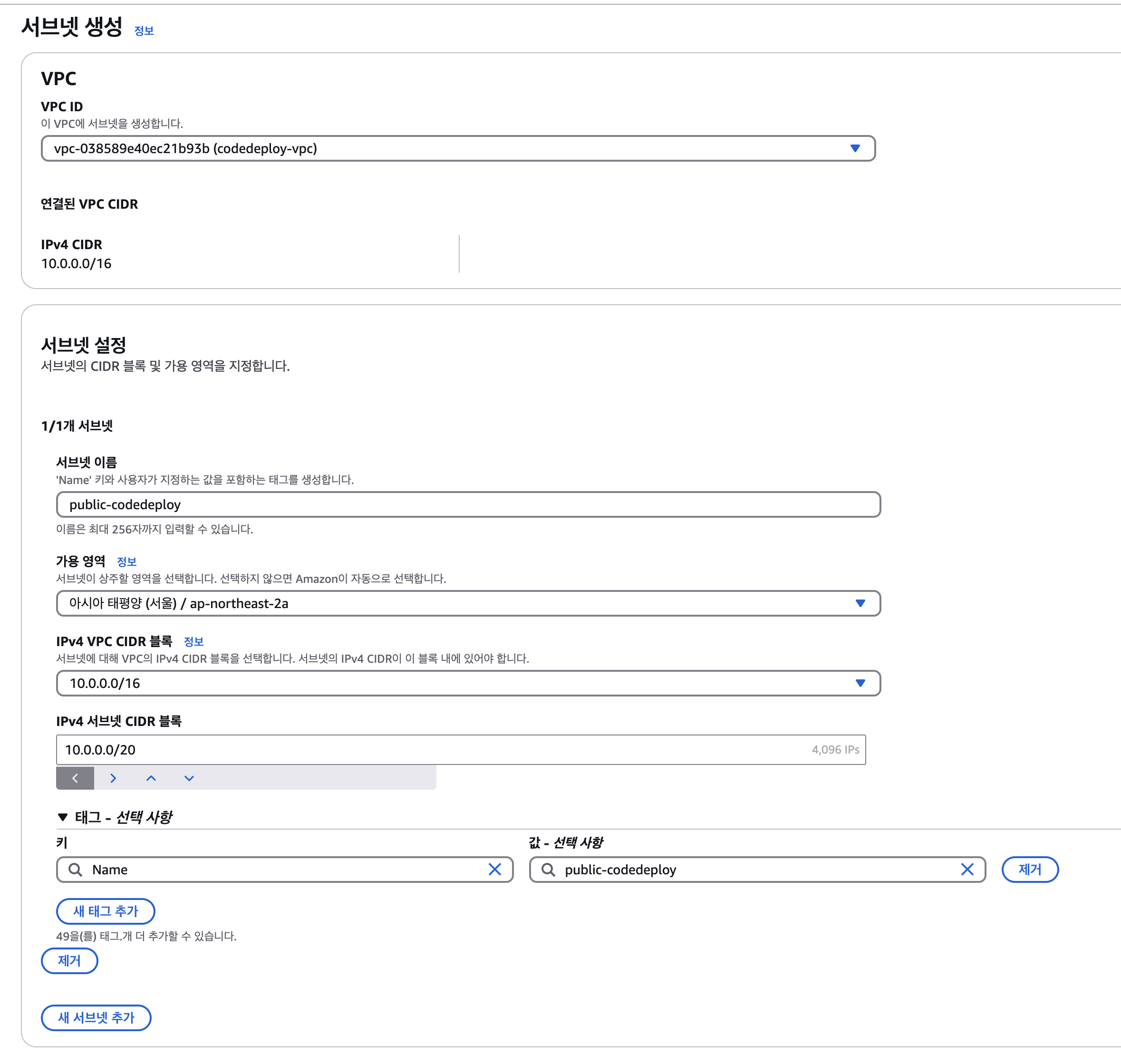Remove the tag using its 제거 button
Screen dimensions: 1121x1064
1030,870
